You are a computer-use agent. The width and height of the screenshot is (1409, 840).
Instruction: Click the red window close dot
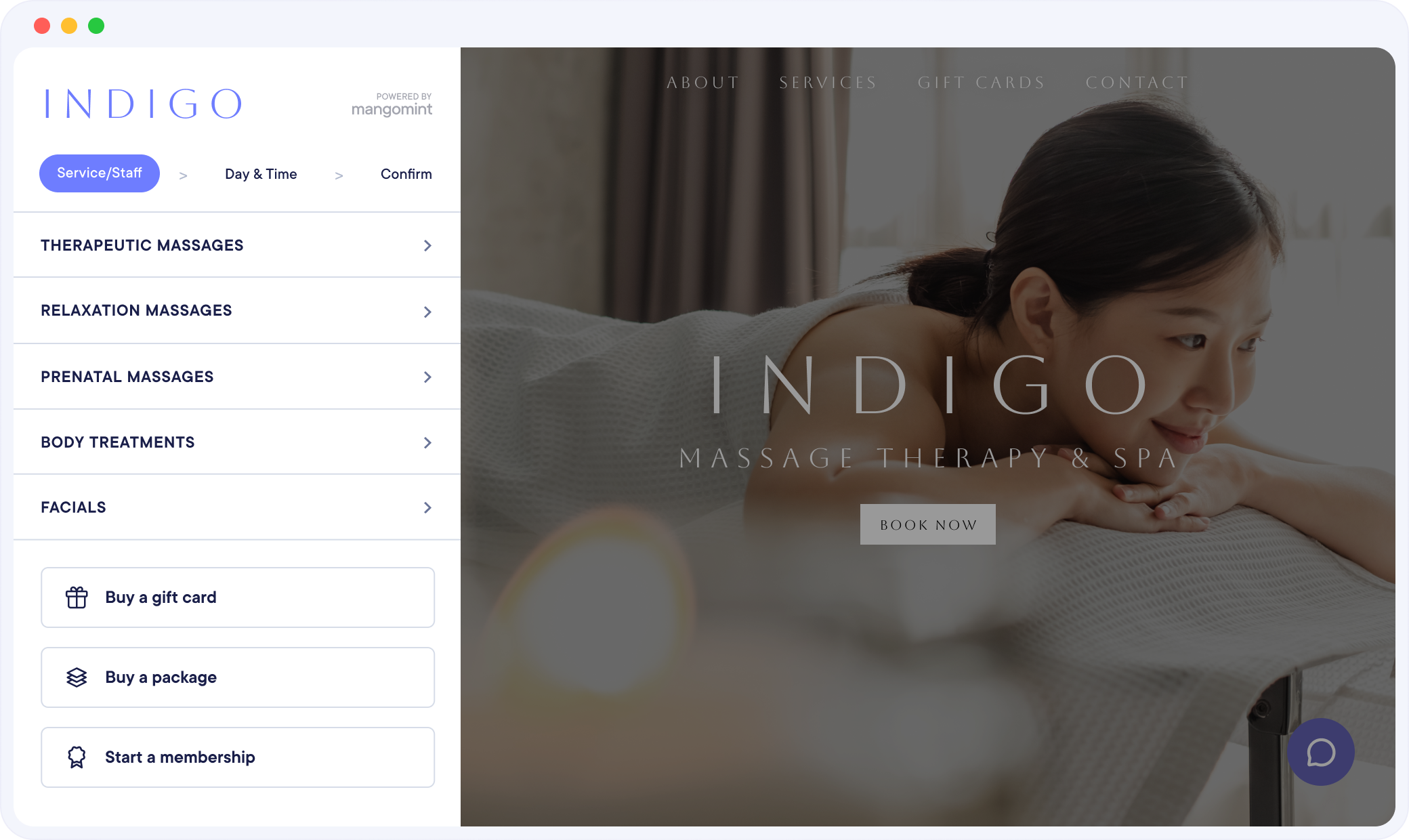(x=42, y=26)
